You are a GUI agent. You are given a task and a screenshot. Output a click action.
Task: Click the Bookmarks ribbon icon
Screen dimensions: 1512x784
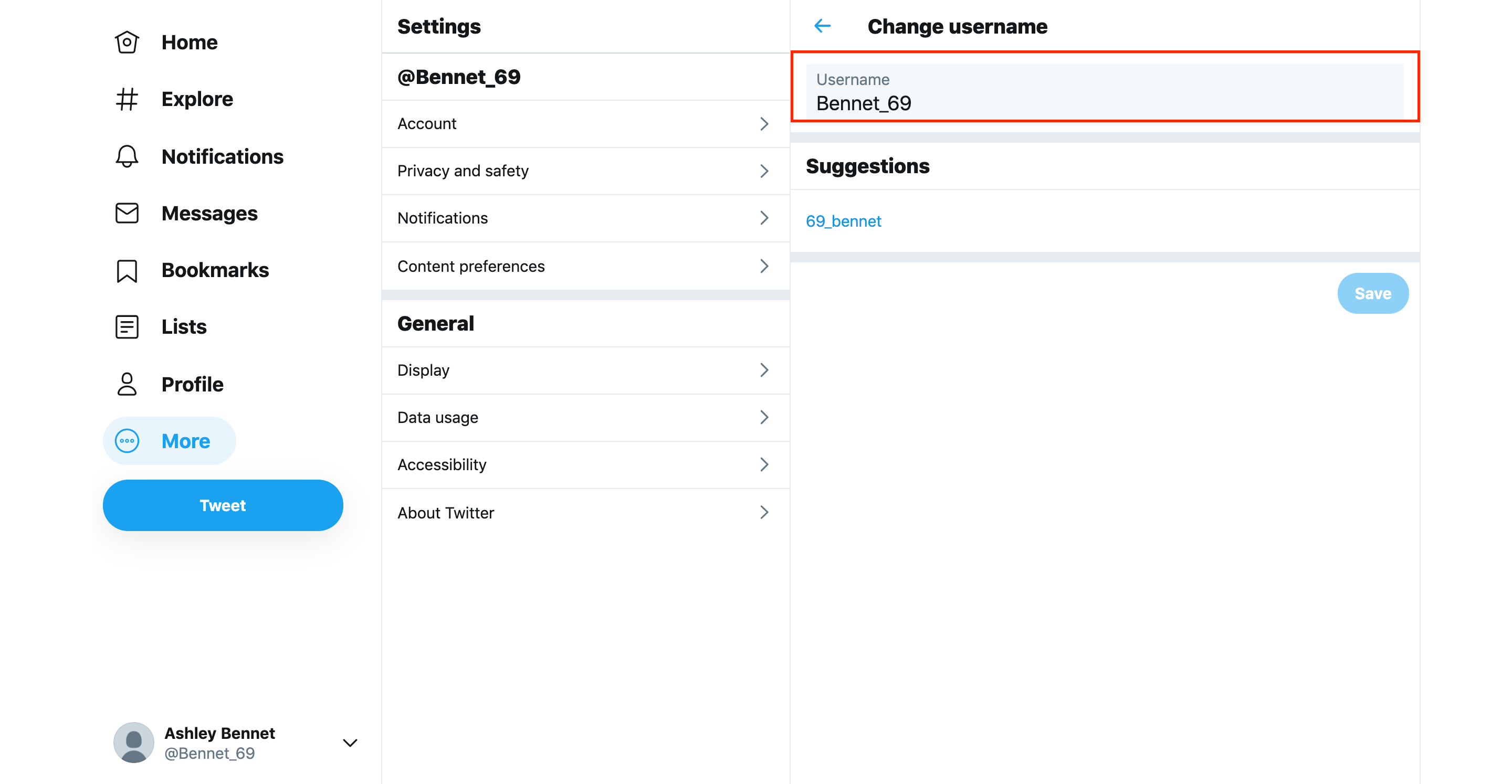[x=127, y=270]
